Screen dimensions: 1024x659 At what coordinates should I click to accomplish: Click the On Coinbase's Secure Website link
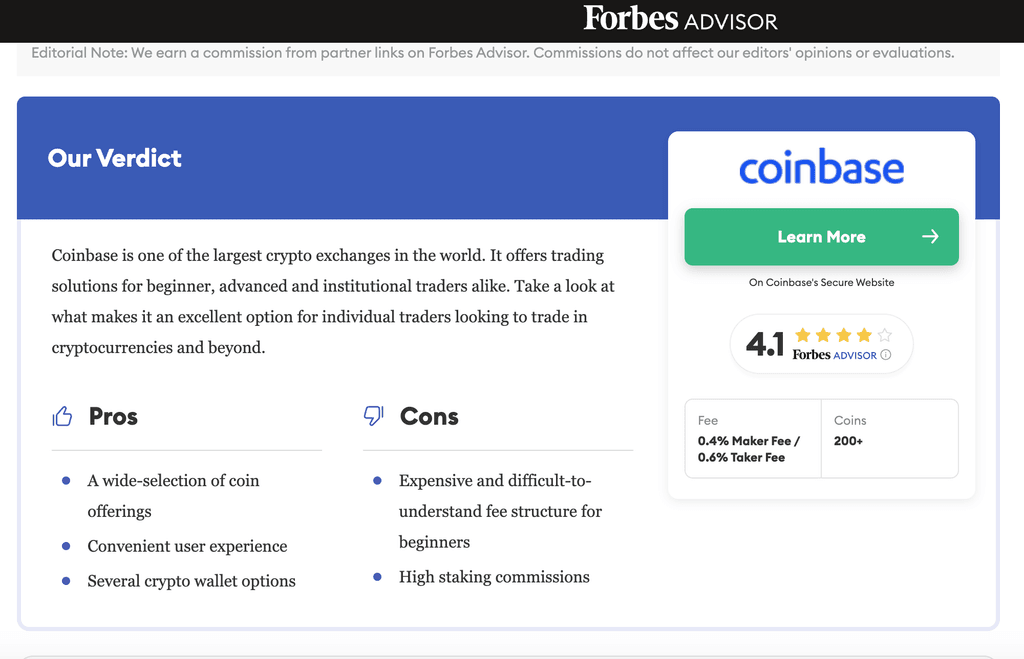[821, 282]
